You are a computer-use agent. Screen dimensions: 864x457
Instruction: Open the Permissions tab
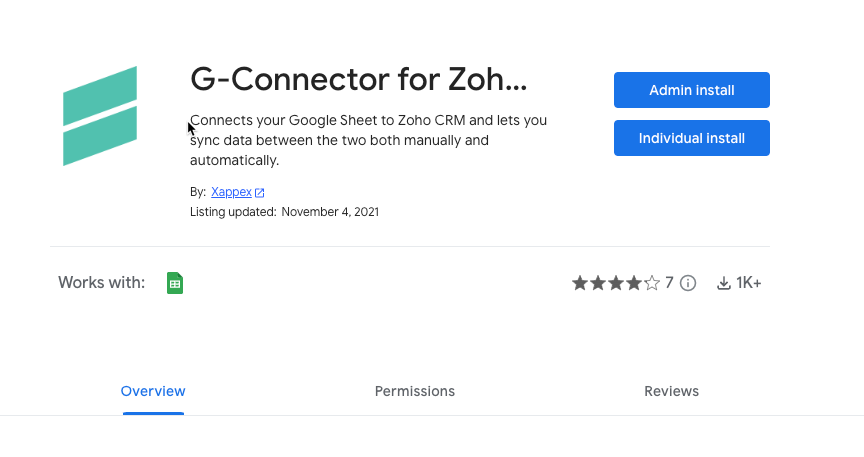tap(415, 391)
